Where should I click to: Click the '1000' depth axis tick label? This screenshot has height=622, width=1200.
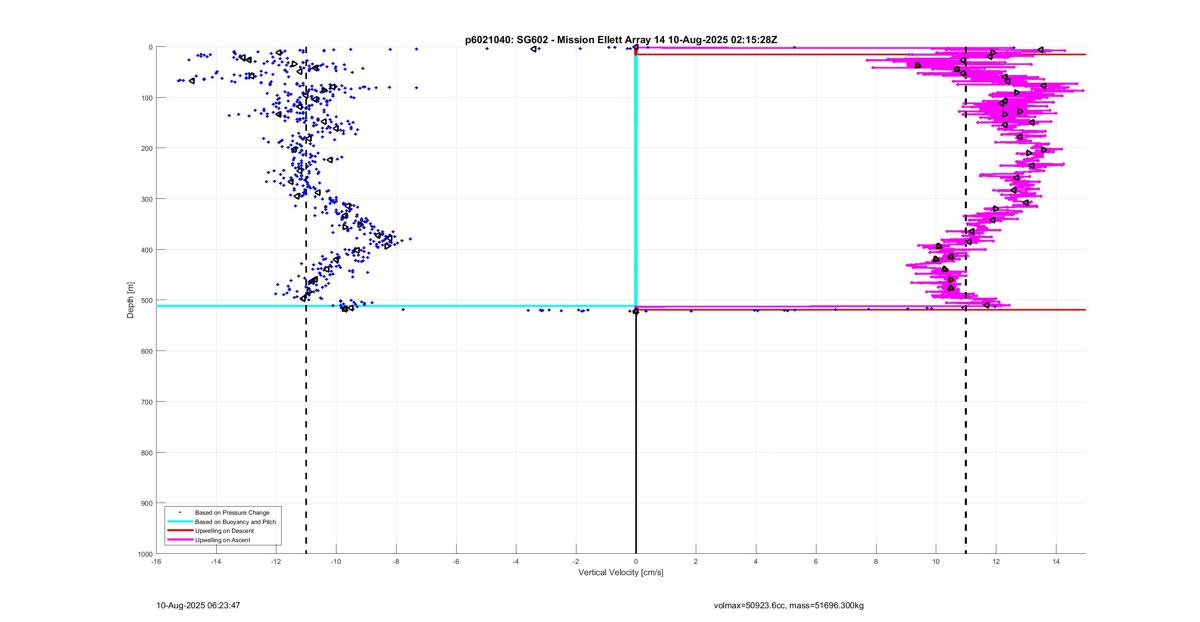pos(145,553)
